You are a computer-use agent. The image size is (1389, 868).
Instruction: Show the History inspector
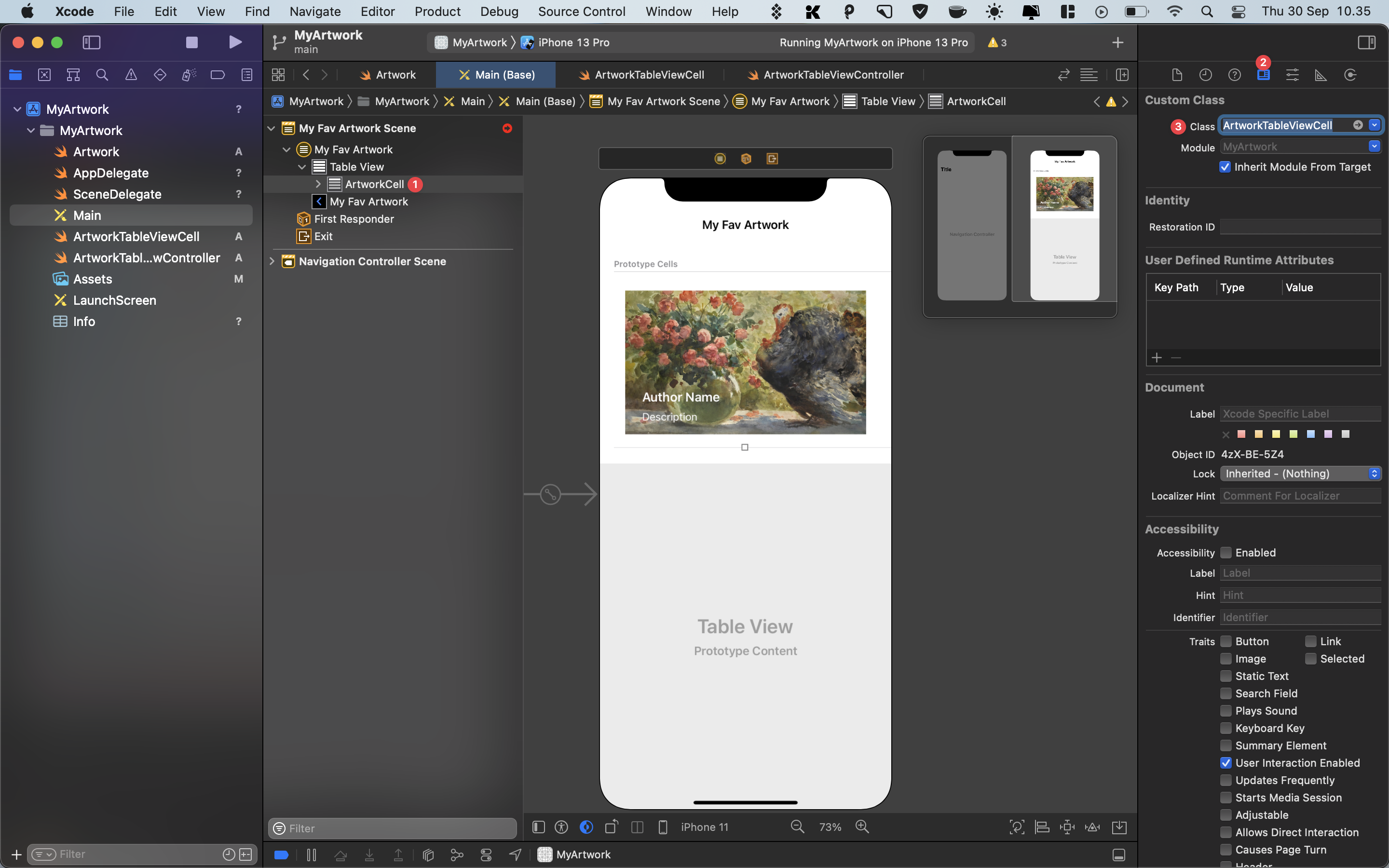pos(1205,75)
